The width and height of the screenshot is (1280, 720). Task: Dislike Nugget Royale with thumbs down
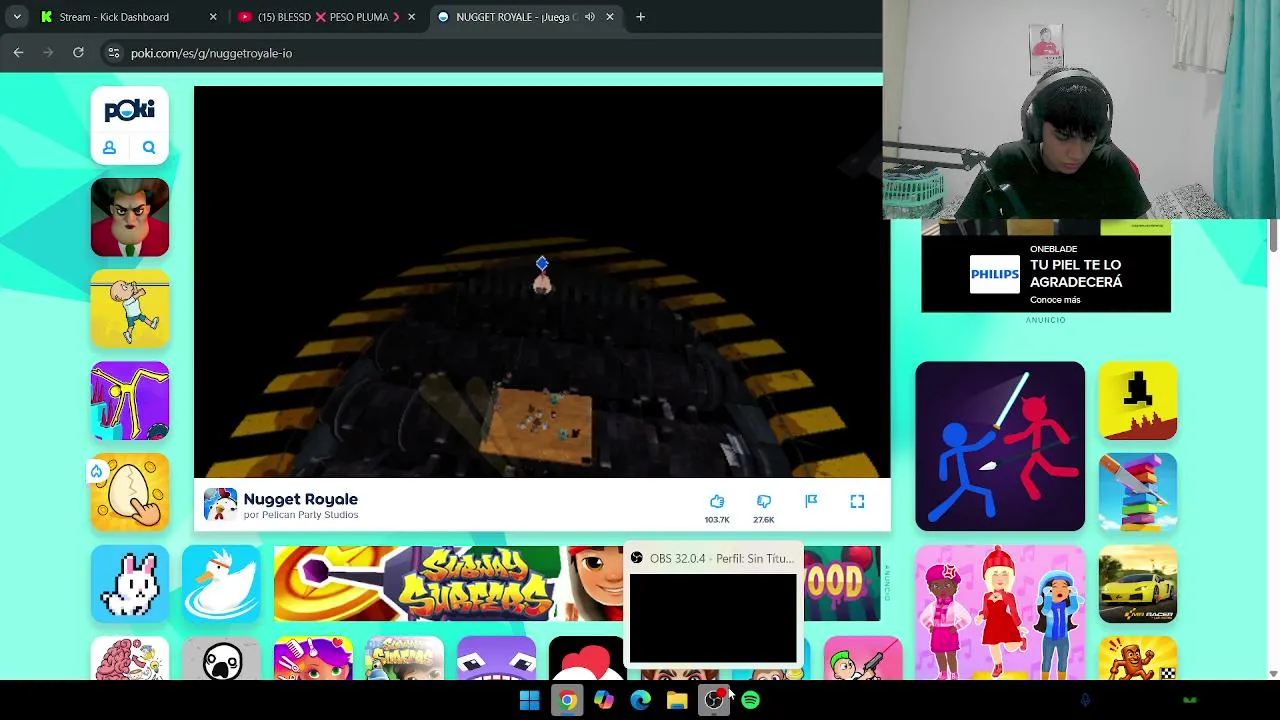pos(764,501)
